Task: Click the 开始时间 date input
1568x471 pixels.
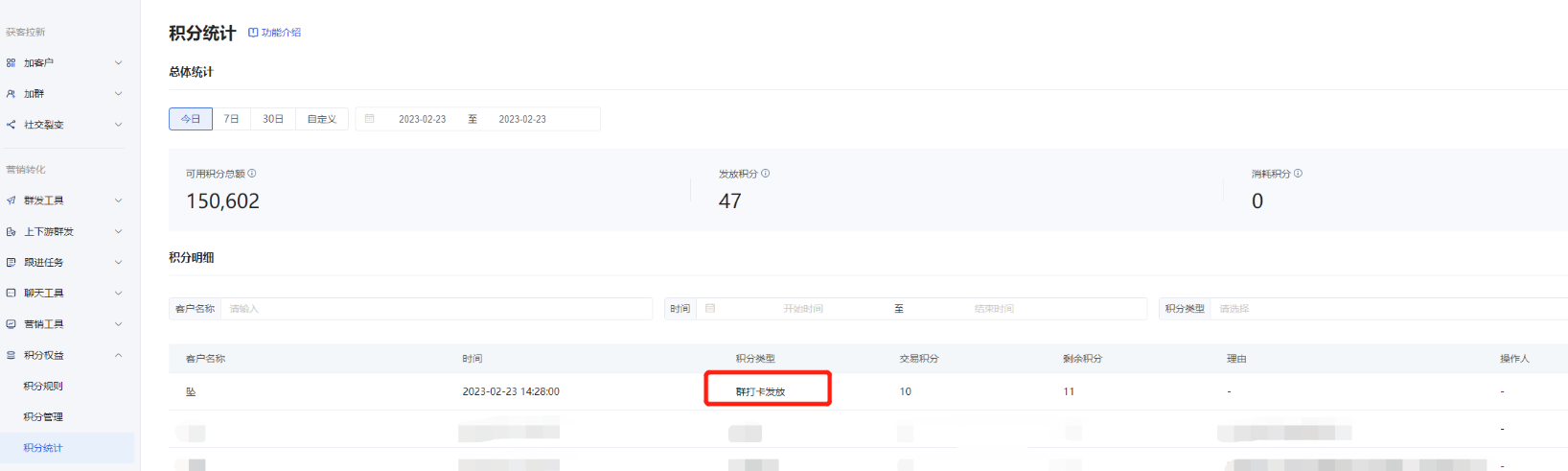Action: pyautogui.click(x=803, y=309)
